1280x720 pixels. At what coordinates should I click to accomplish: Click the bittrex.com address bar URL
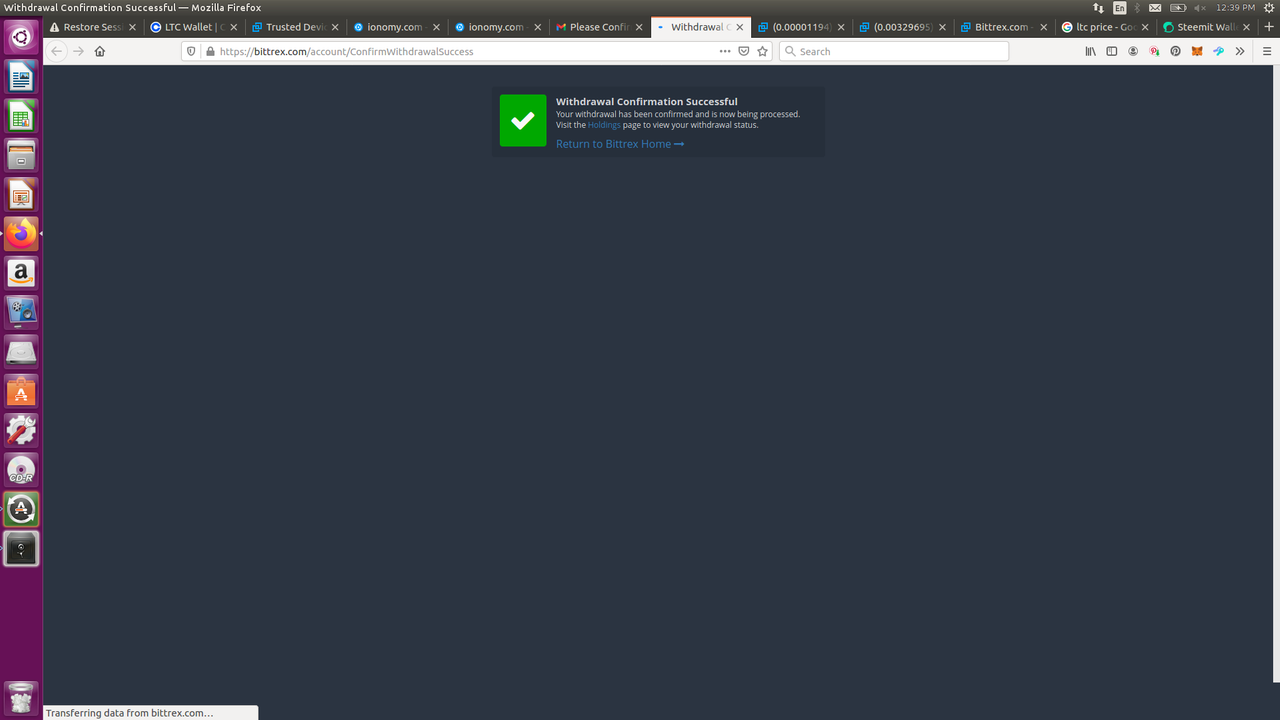(347, 51)
